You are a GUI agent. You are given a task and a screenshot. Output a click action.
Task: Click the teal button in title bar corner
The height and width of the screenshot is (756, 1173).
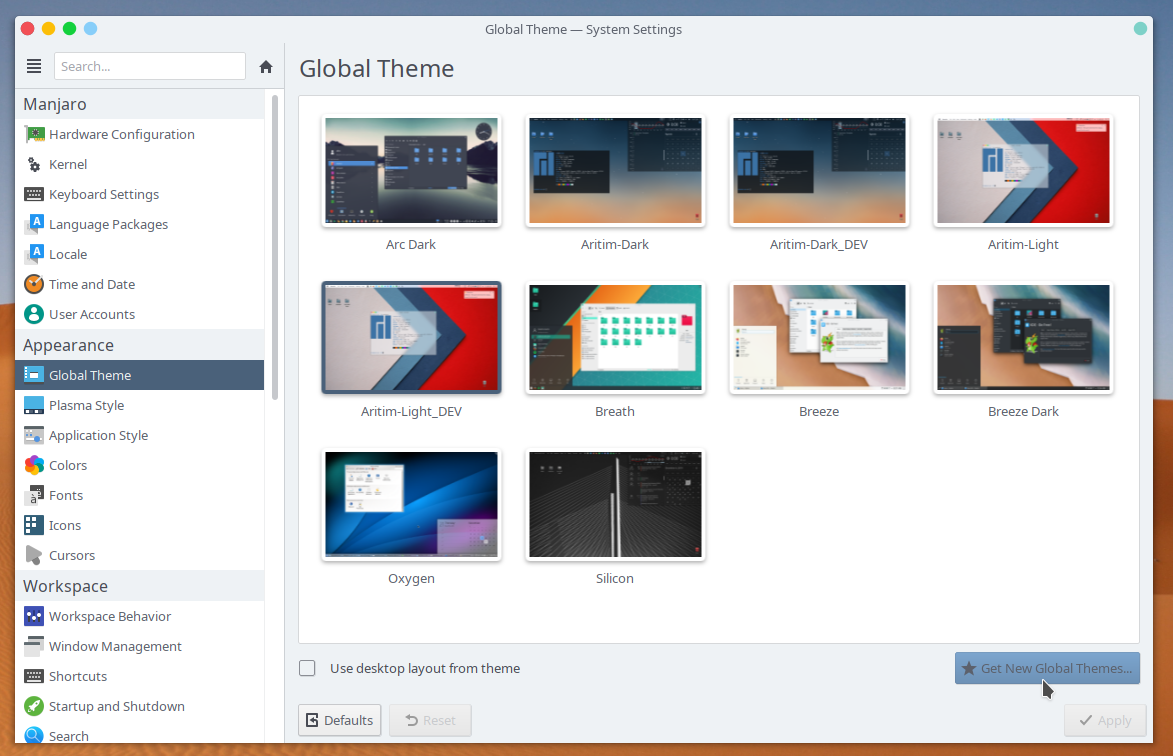coord(1140,28)
